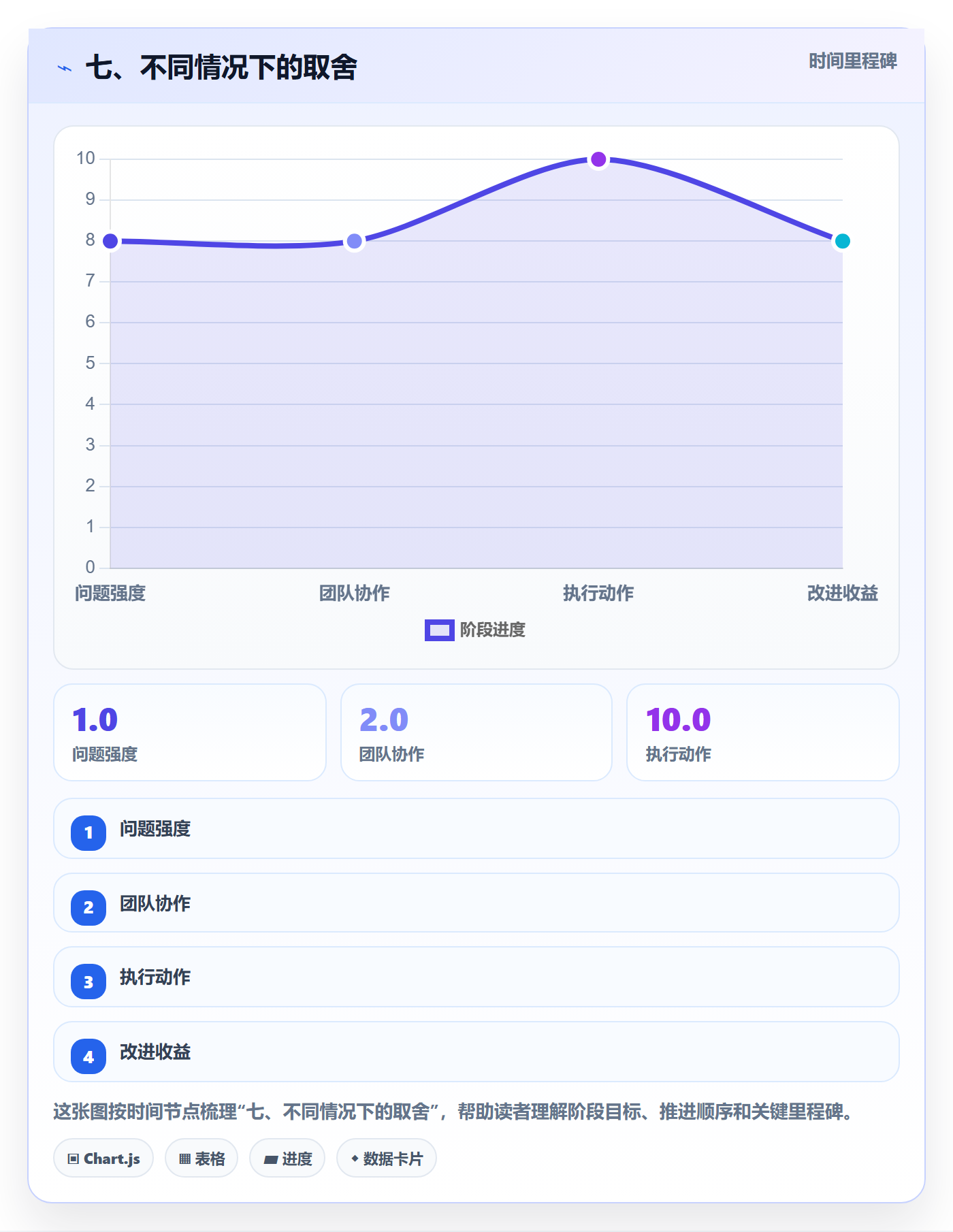This screenshot has width=953, height=1232.
Task: Click the 问题强度 data point on the chart
Action: (110, 241)
